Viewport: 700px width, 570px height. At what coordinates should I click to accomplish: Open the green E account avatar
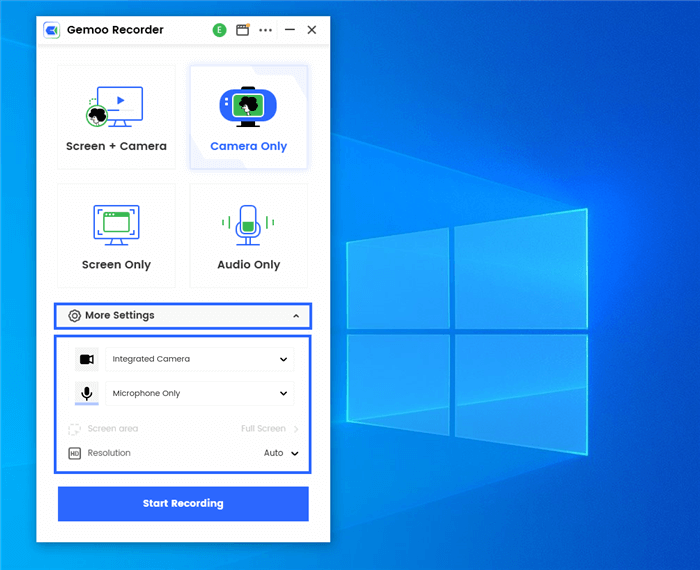pos(219,30)
